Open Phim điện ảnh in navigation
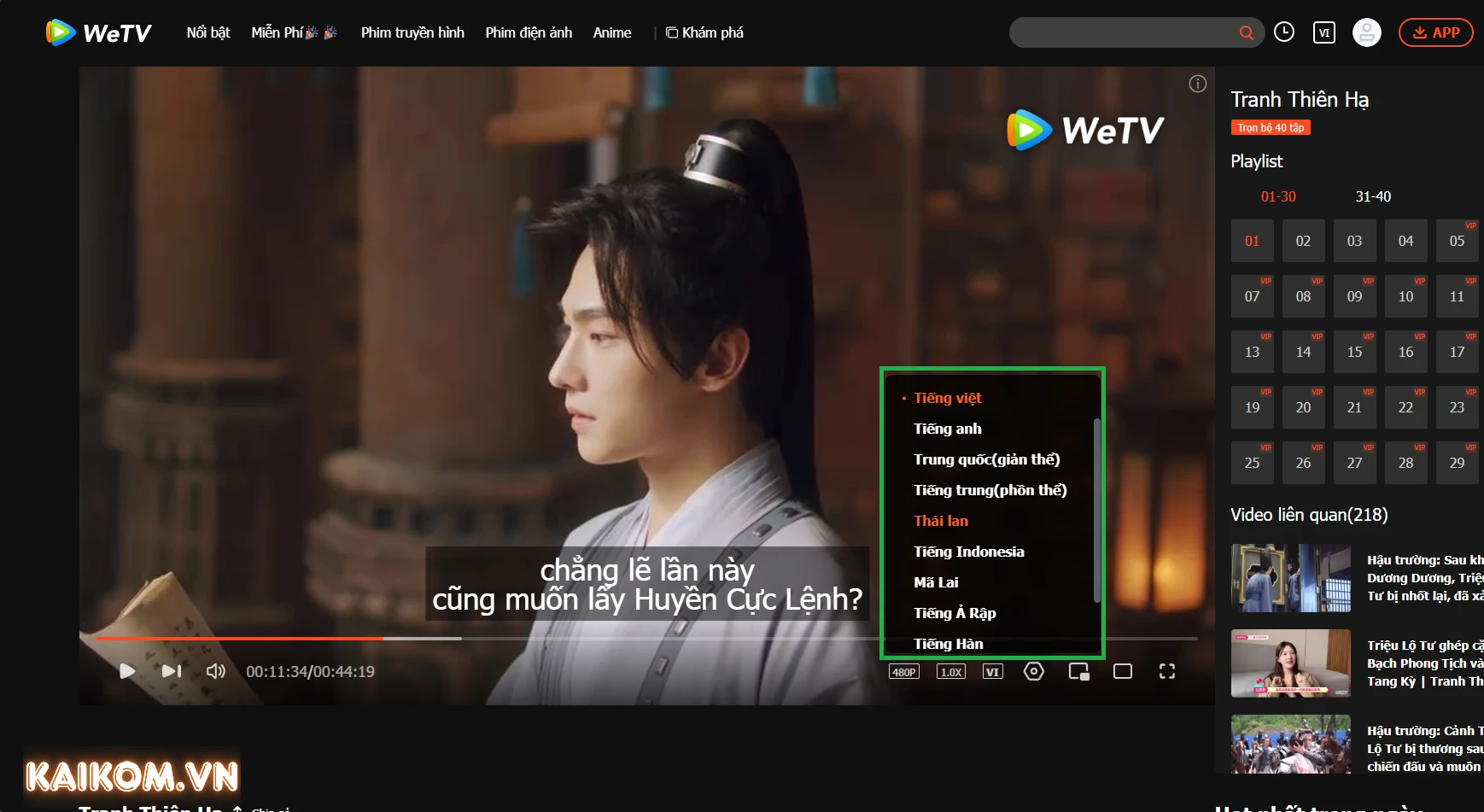 (x=529, y=32)
